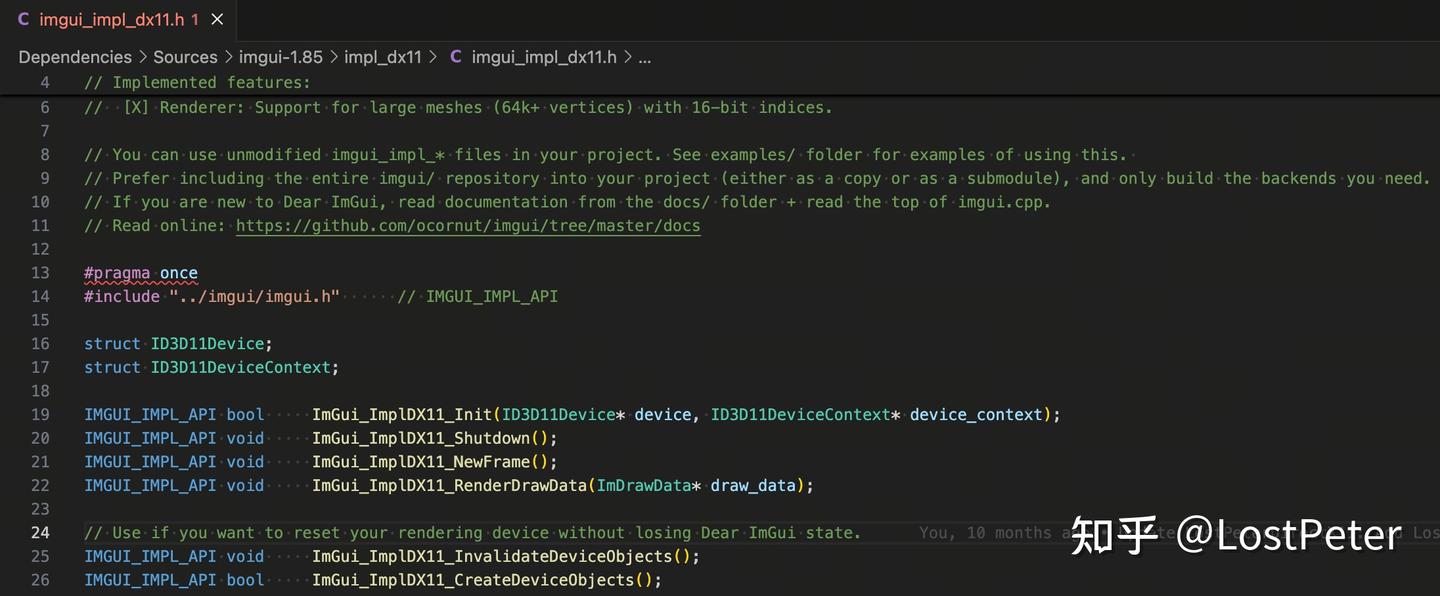This screenshot has height=596, width=1440.
Task: Select the imgui_impl_dx11.h editor tab
Action: click(110, 18)
